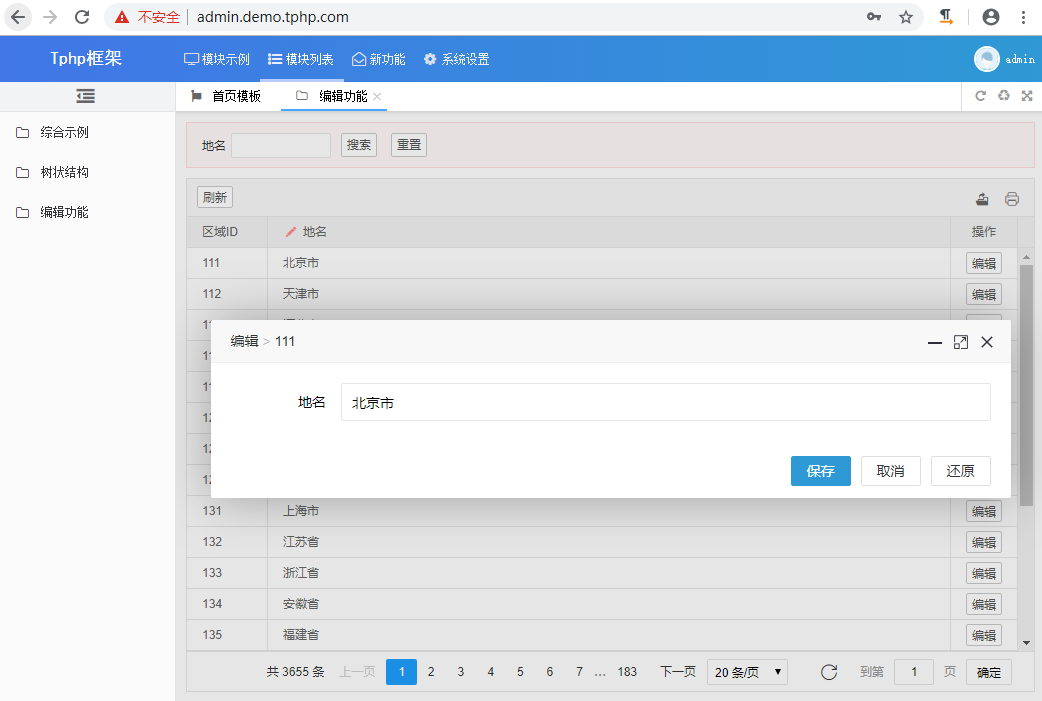This screenshot has height=701, width=1042.
Task: Click the Tphp框架 logo text
Action: 86,58
